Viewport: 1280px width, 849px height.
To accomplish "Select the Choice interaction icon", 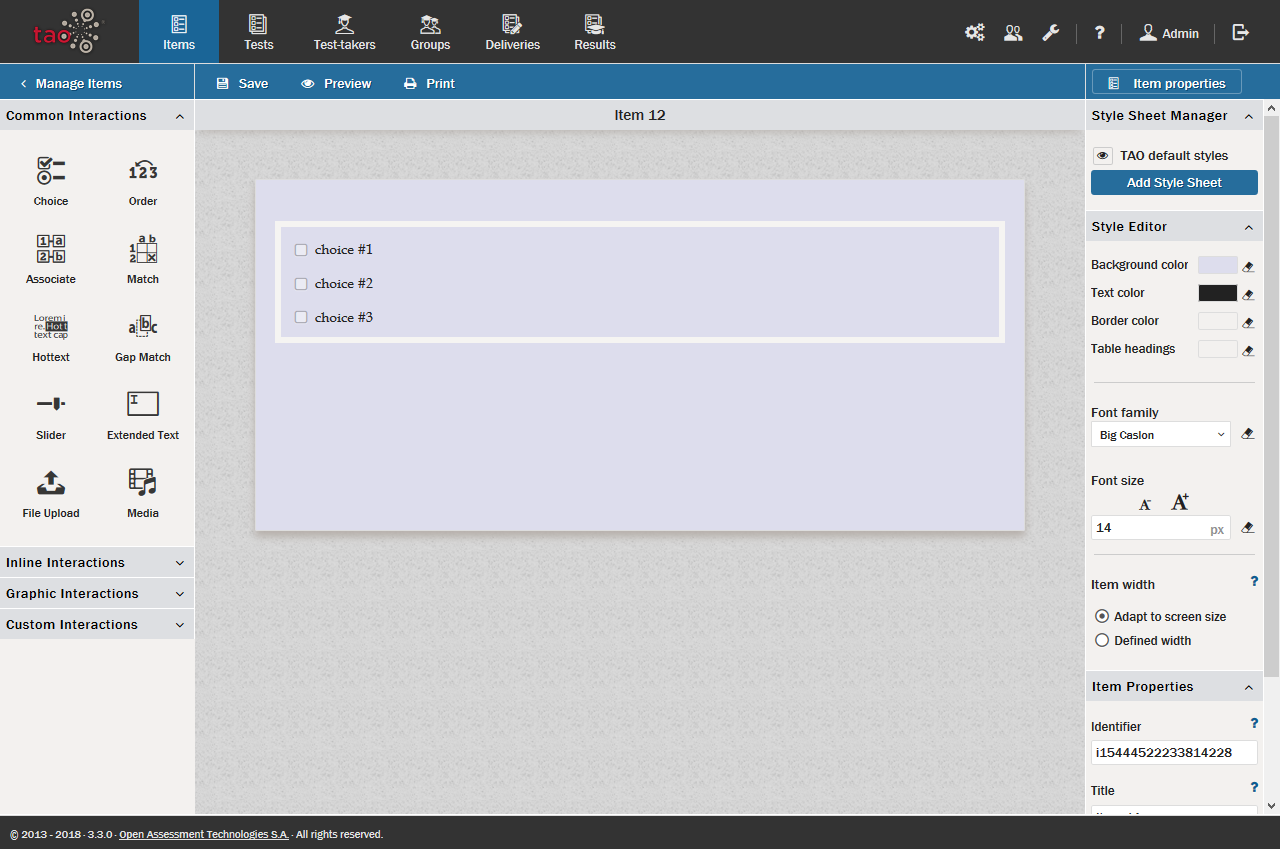I will coord(51,171).
